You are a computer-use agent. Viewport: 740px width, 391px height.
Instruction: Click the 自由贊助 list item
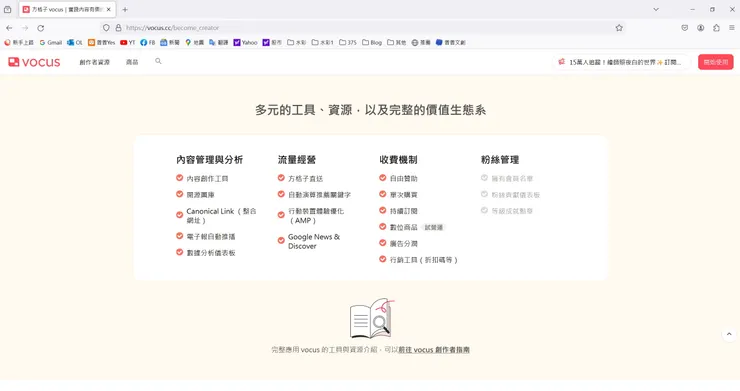click(404, 178)
